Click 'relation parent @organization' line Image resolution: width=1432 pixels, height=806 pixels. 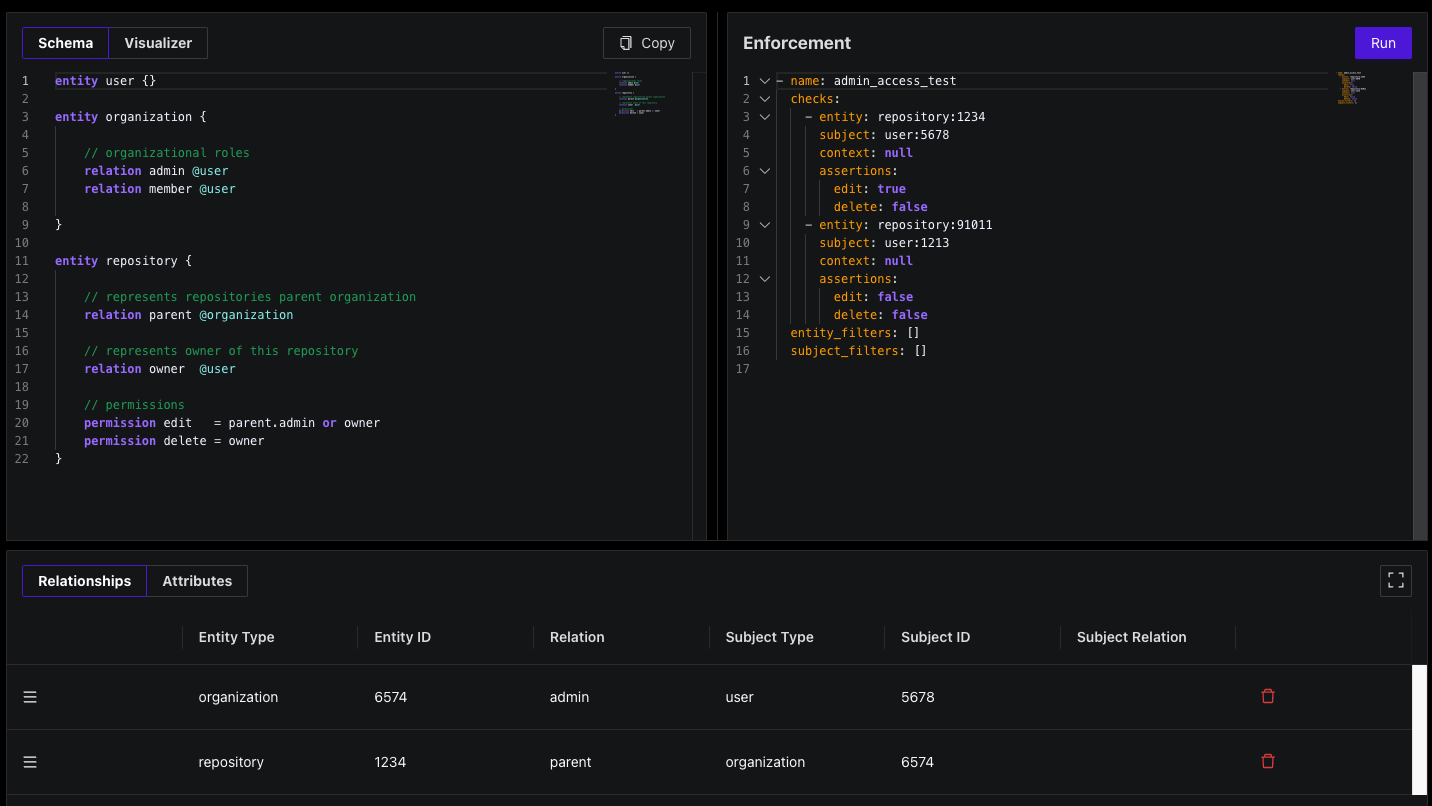[189, 315]
